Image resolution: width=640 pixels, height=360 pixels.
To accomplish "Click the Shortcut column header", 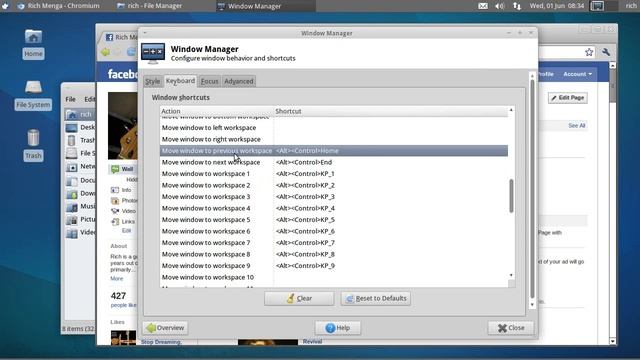I will click(391, 111).
